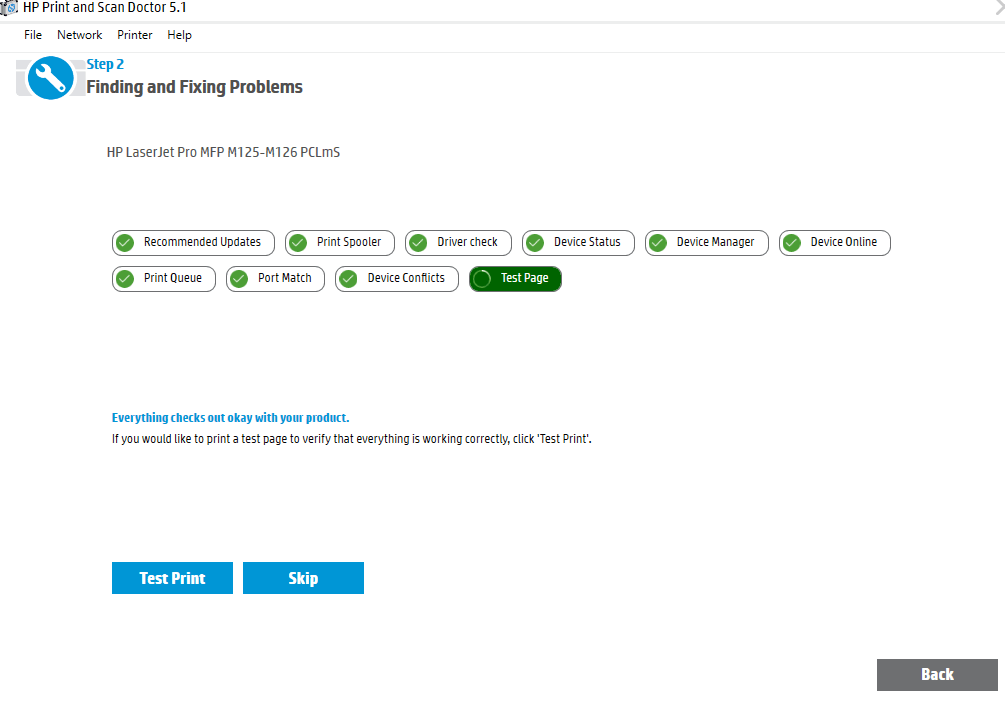Viewport: 1005px width, 711px height.
Task: Click the Step 2 heading text
Action: coord(105,64)
